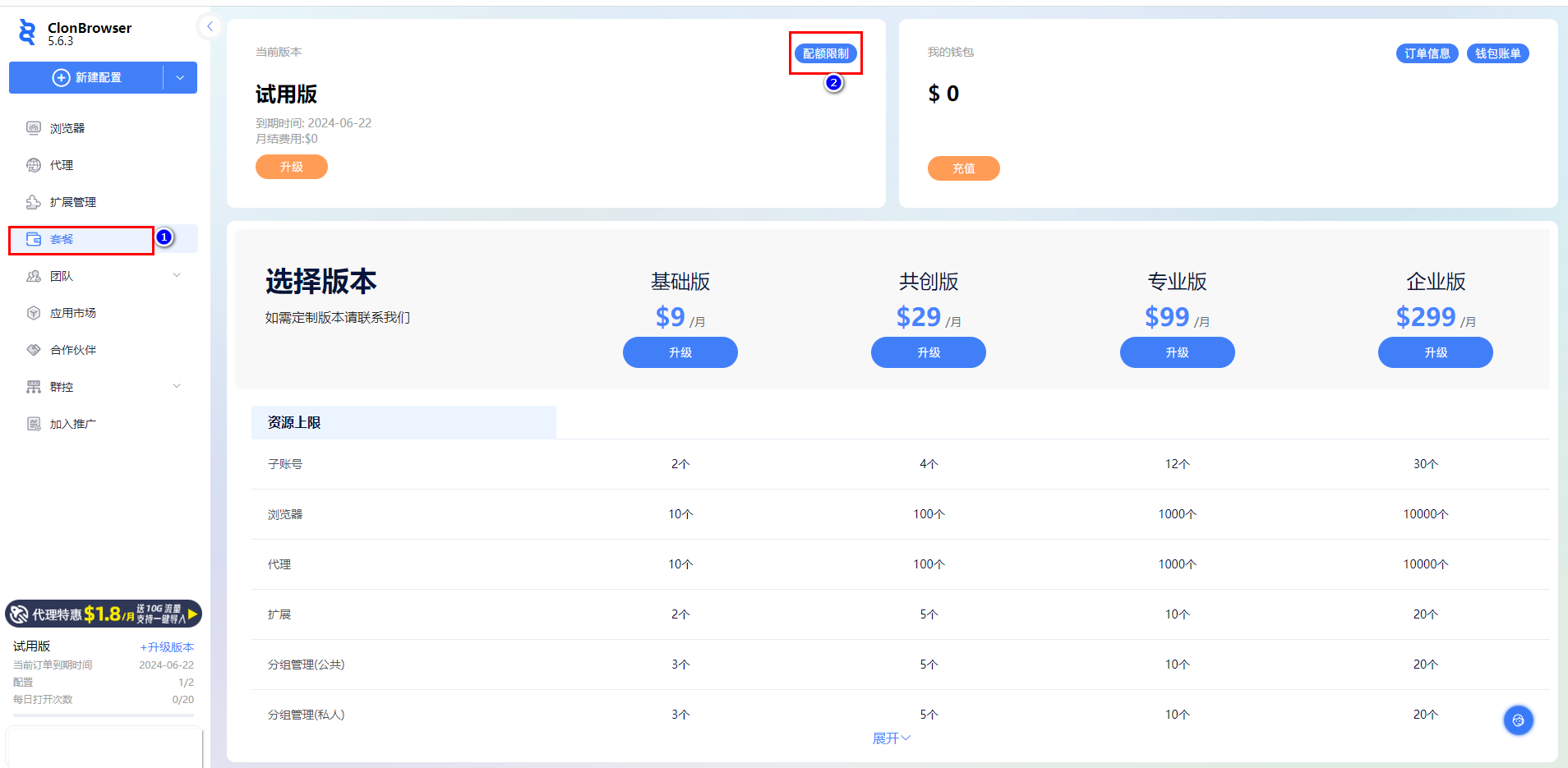This screenshot has width=1568, height=768.
Task: Select the Plans menu item
Action: [62, 239]
